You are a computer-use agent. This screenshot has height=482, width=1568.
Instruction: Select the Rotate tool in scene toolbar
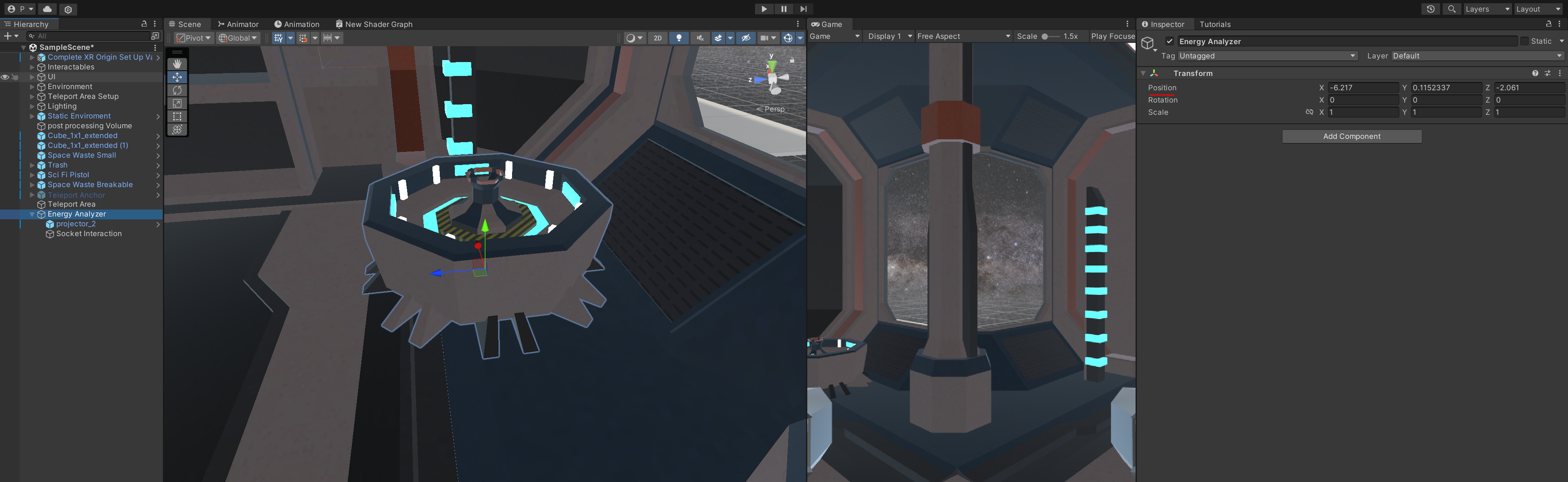(x=177, y=90)
